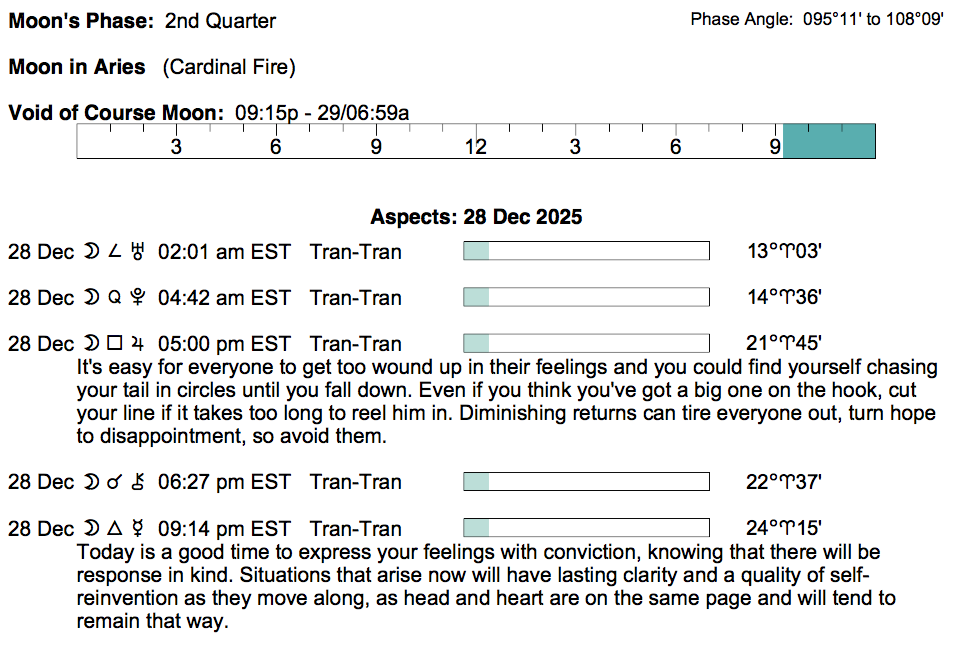Click the strength bar for the 04:42 am aspect

[x=586, y=297]
